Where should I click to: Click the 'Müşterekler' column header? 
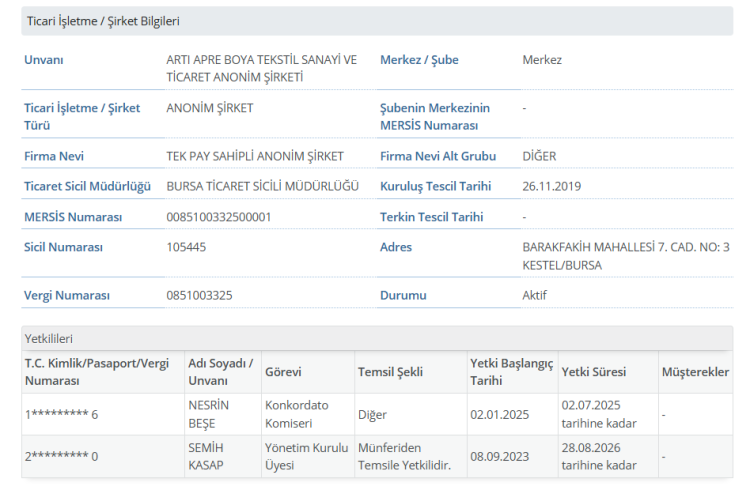[x=695, y=372]
